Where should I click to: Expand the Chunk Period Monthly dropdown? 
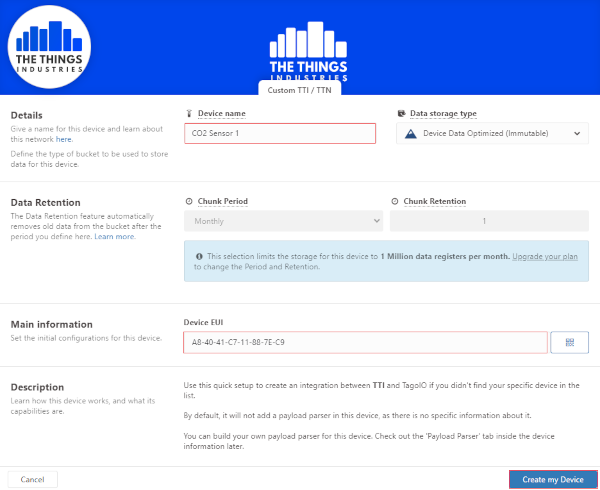coord(283,221)
